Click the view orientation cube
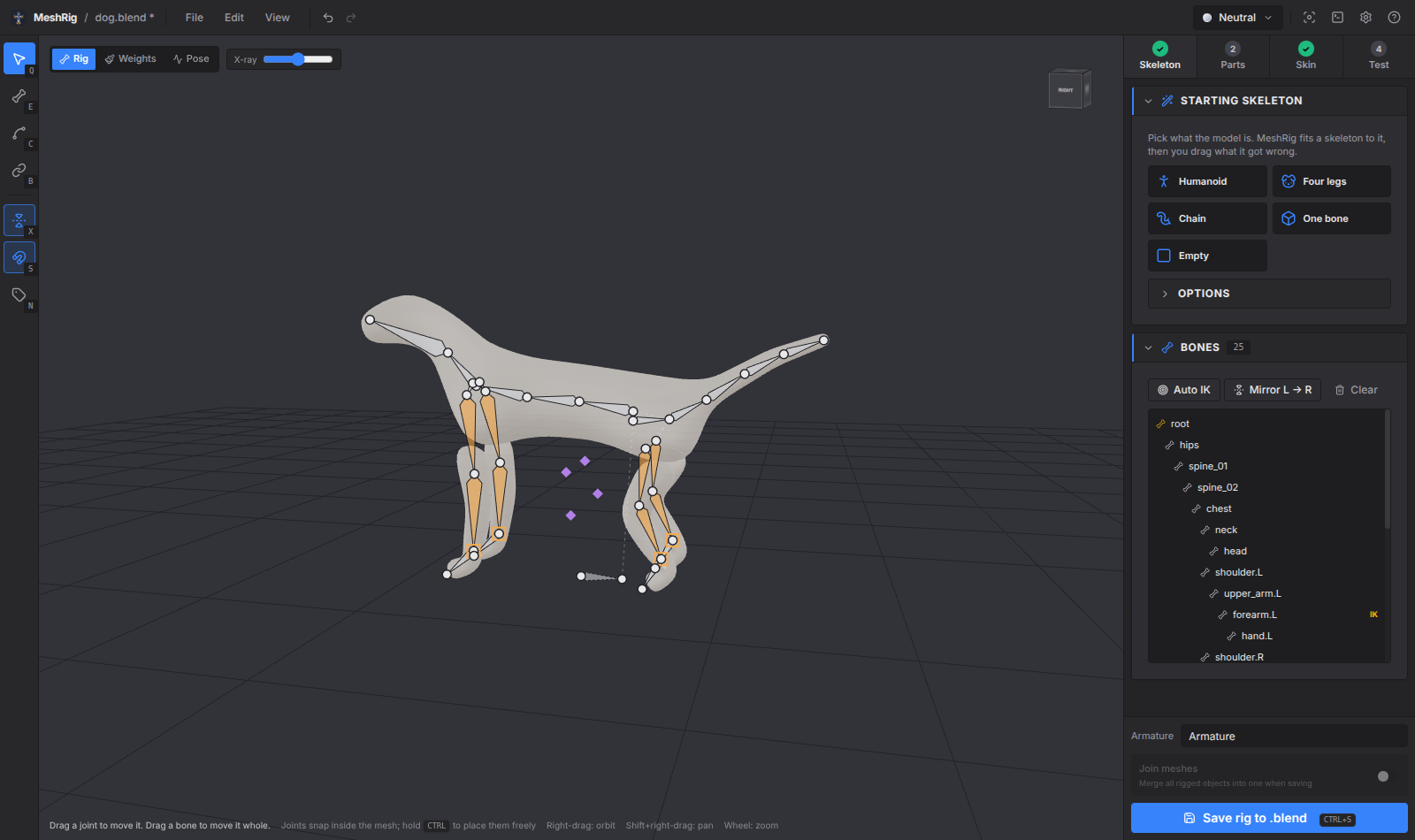 click(x=1069, y=88)
